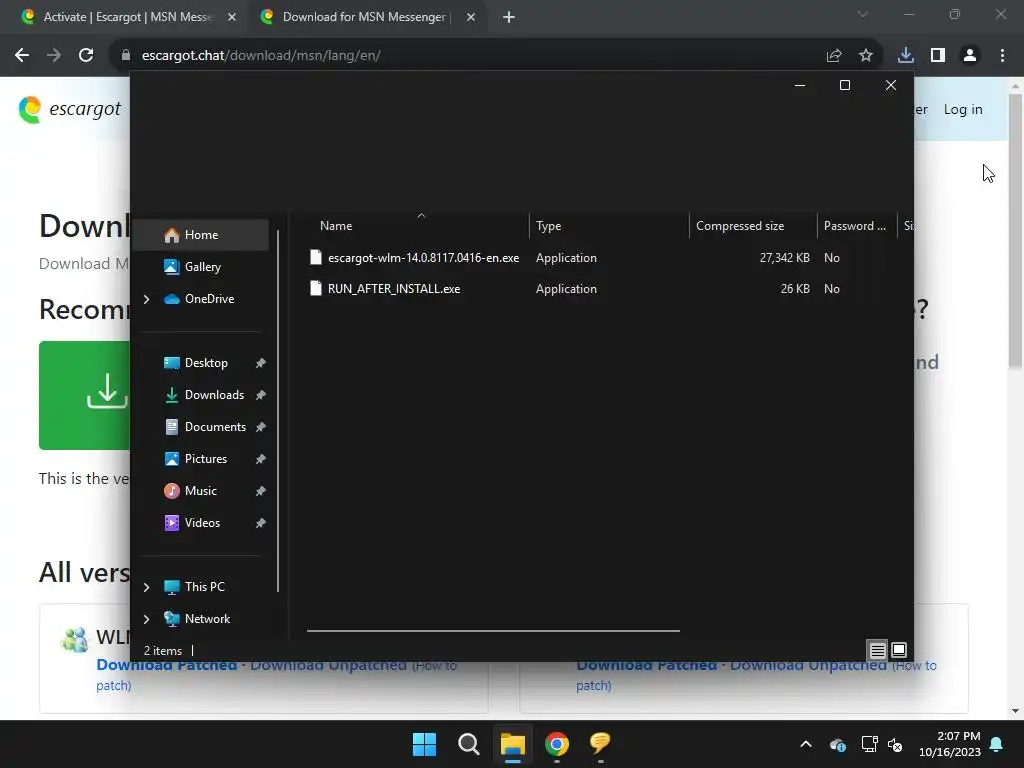Minimize the File Explorer window
Screen dimensions: 1024x768
[799, 86]
